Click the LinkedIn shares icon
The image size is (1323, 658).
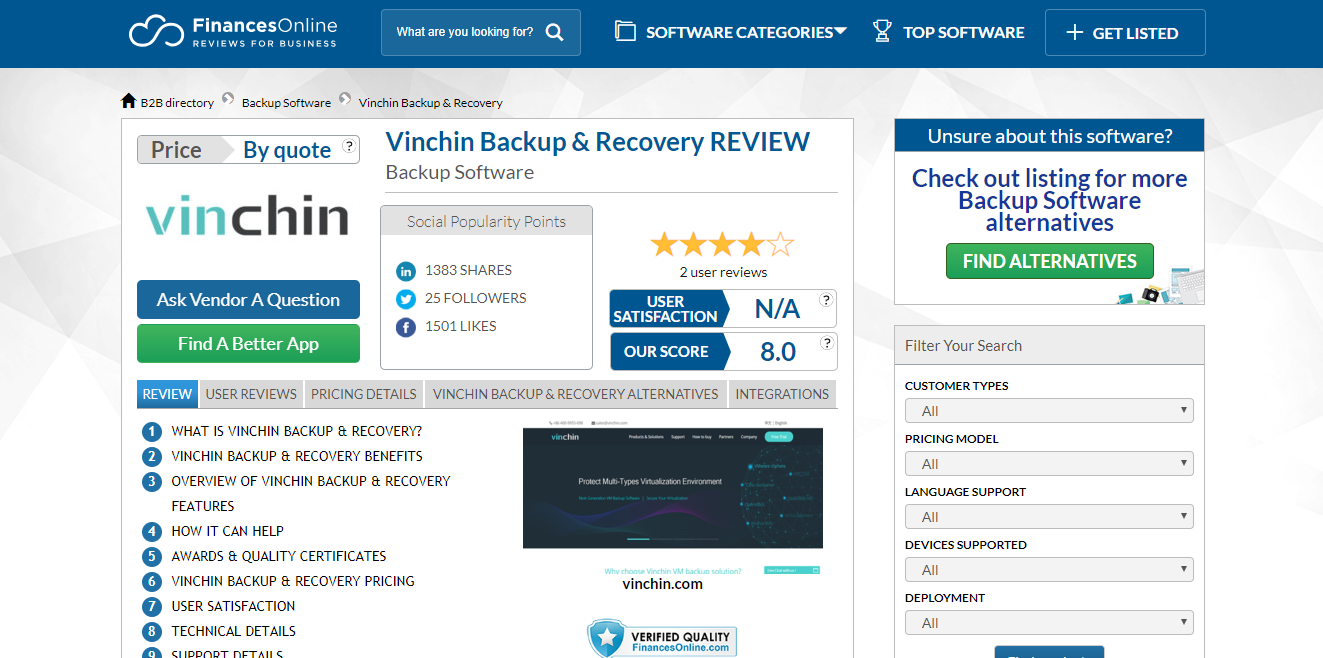click(406, 271)
